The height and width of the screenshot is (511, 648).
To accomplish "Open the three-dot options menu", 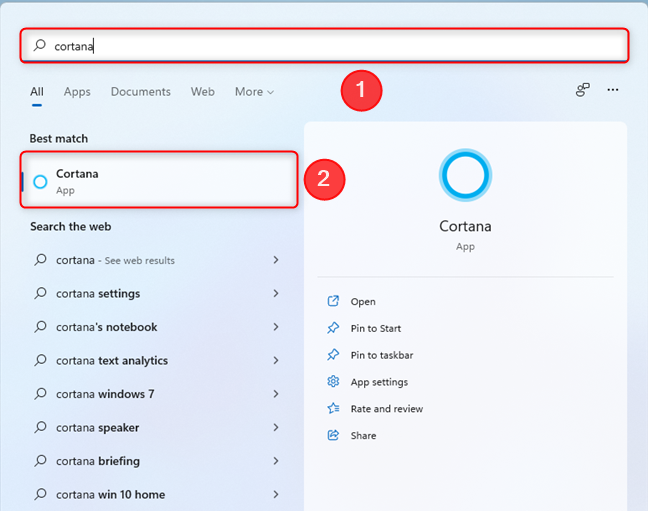I will [613, 90].
